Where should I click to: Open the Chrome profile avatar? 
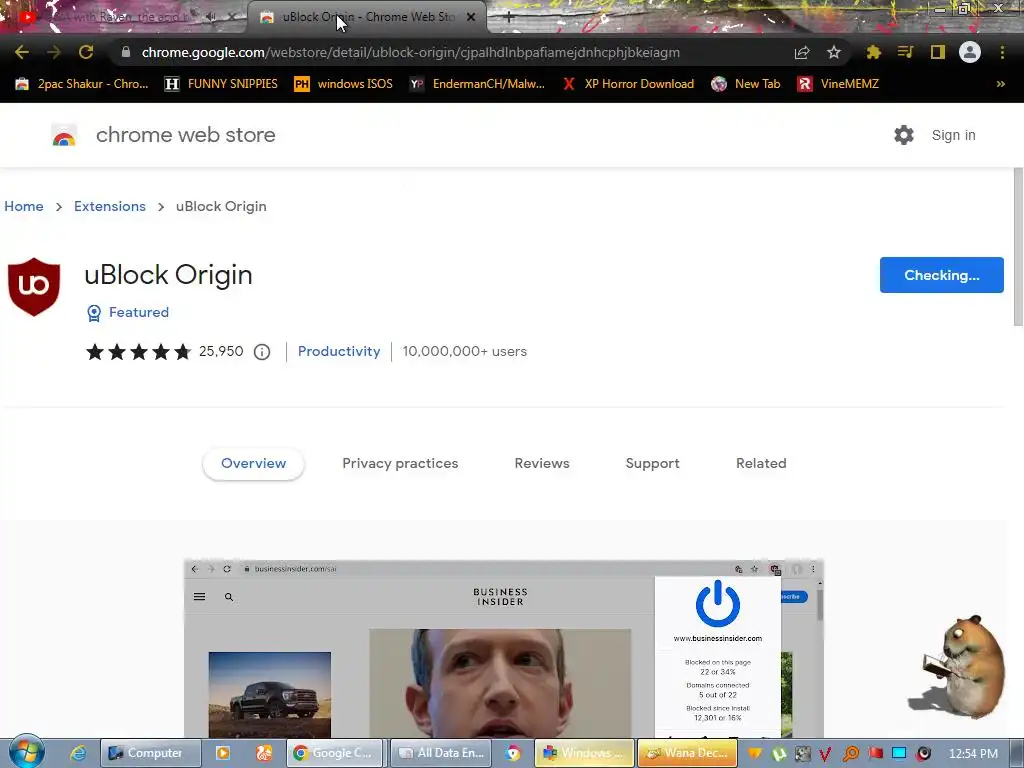click(970, 52)
